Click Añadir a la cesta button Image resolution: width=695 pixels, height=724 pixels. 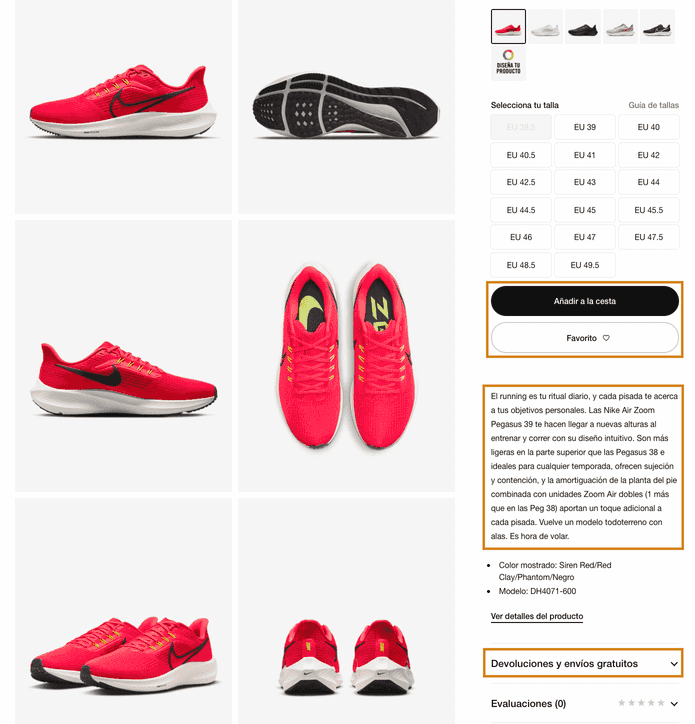click(x=585, y=301)
